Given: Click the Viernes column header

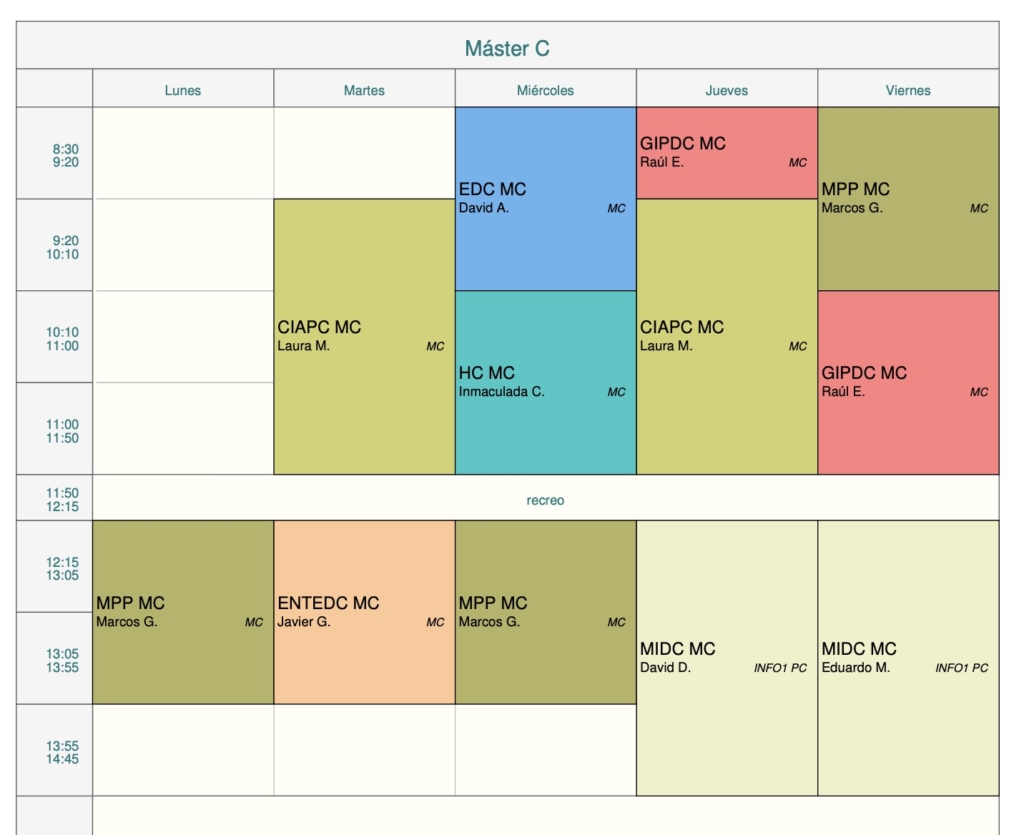Looking at the screenshot, I should [x=908, y=90].
